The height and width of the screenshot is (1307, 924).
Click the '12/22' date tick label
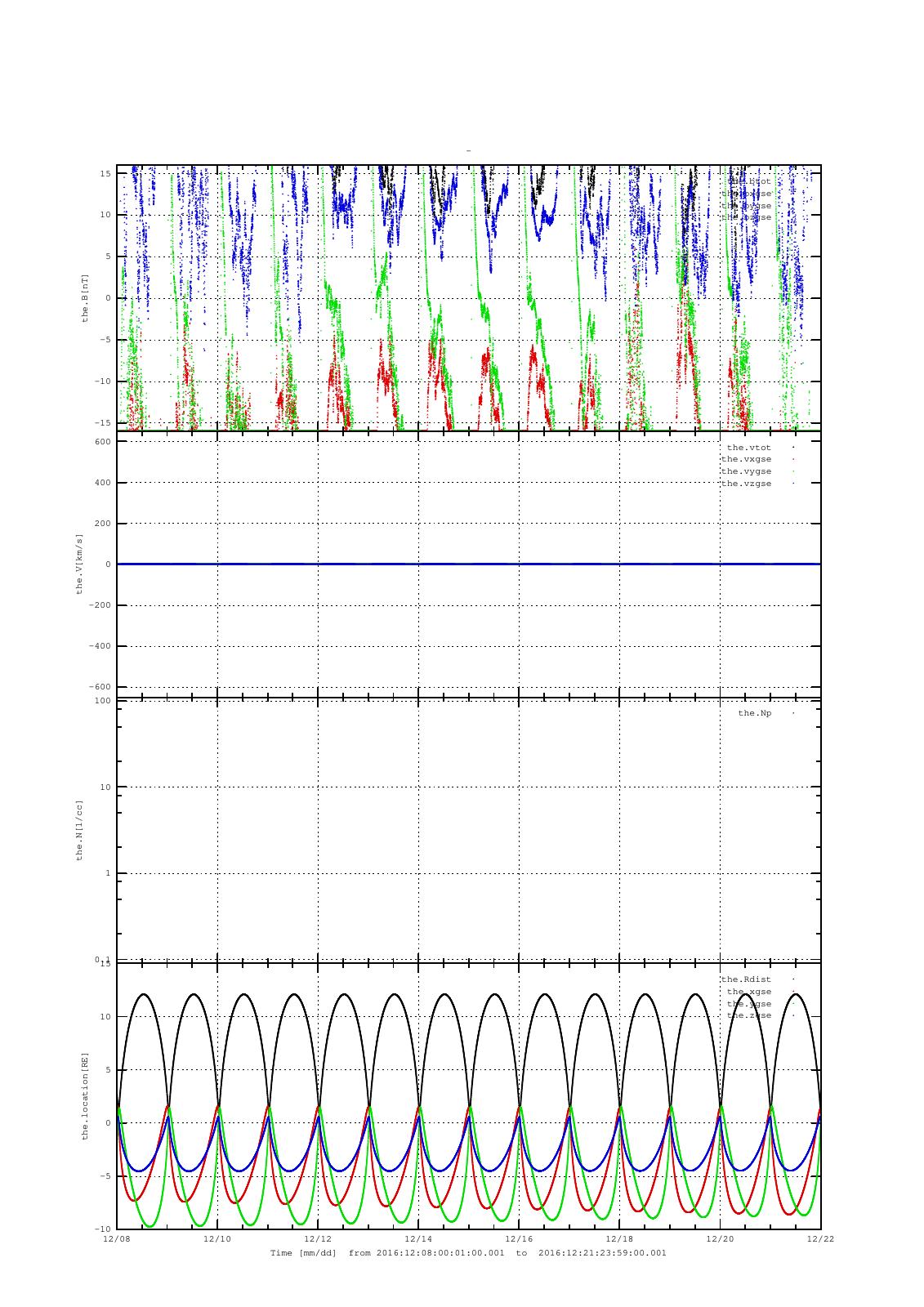coord(820,1239)
